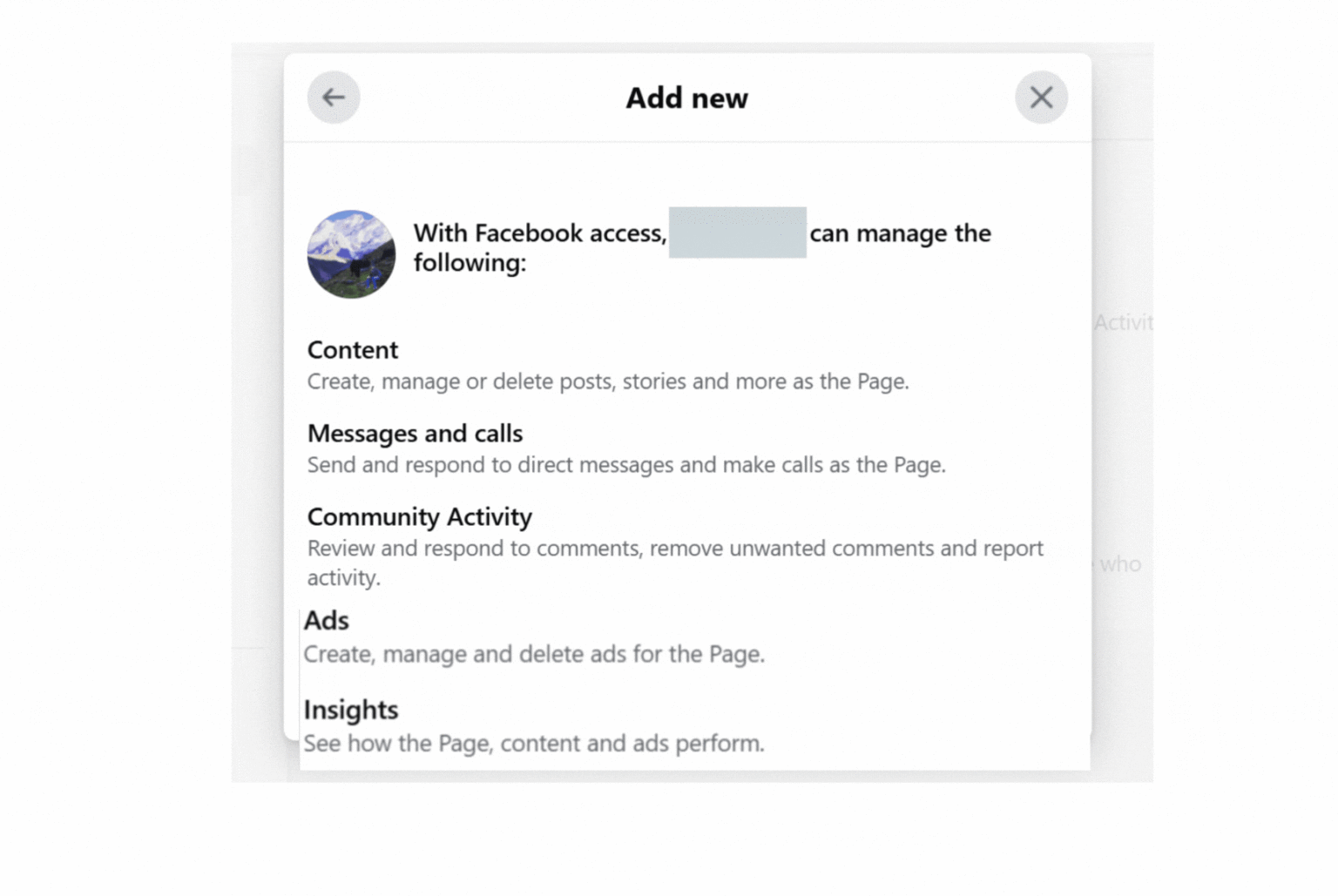
Task: Enable the Messages and calls permission
Action: pyautogui.click(x=415, y=433)
